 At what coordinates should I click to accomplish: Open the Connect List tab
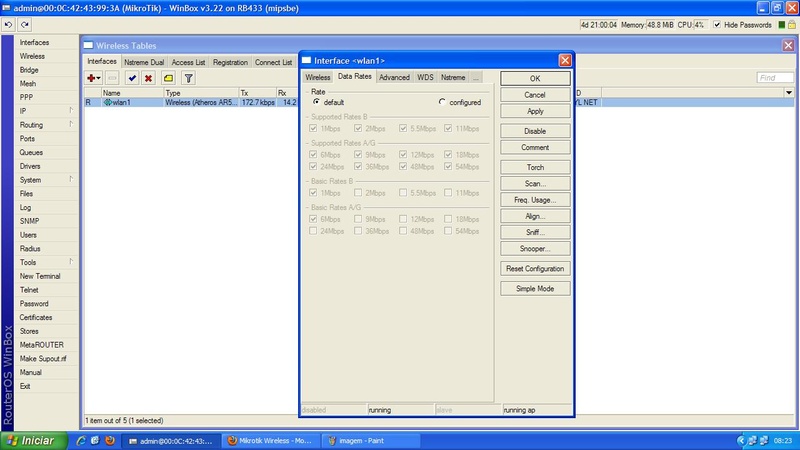point(273,62)
